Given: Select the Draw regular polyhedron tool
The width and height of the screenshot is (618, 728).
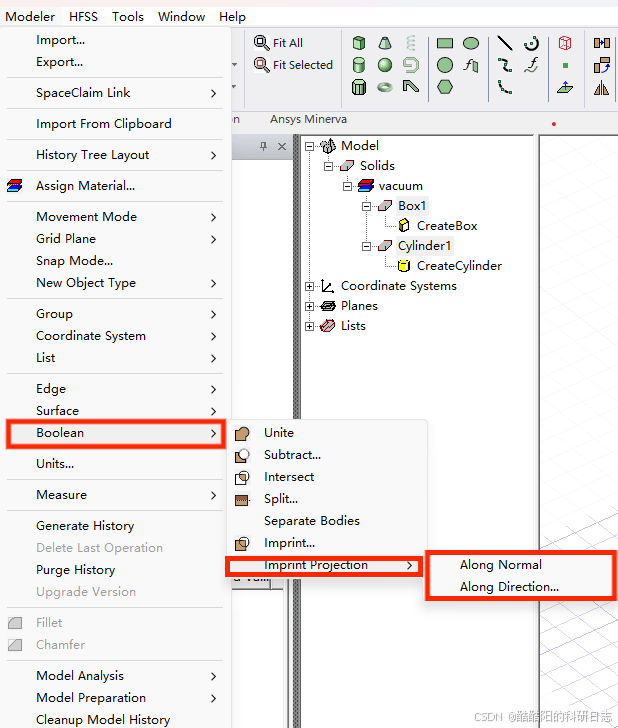Looking at the screenshot, I should [x=358, y=87].
